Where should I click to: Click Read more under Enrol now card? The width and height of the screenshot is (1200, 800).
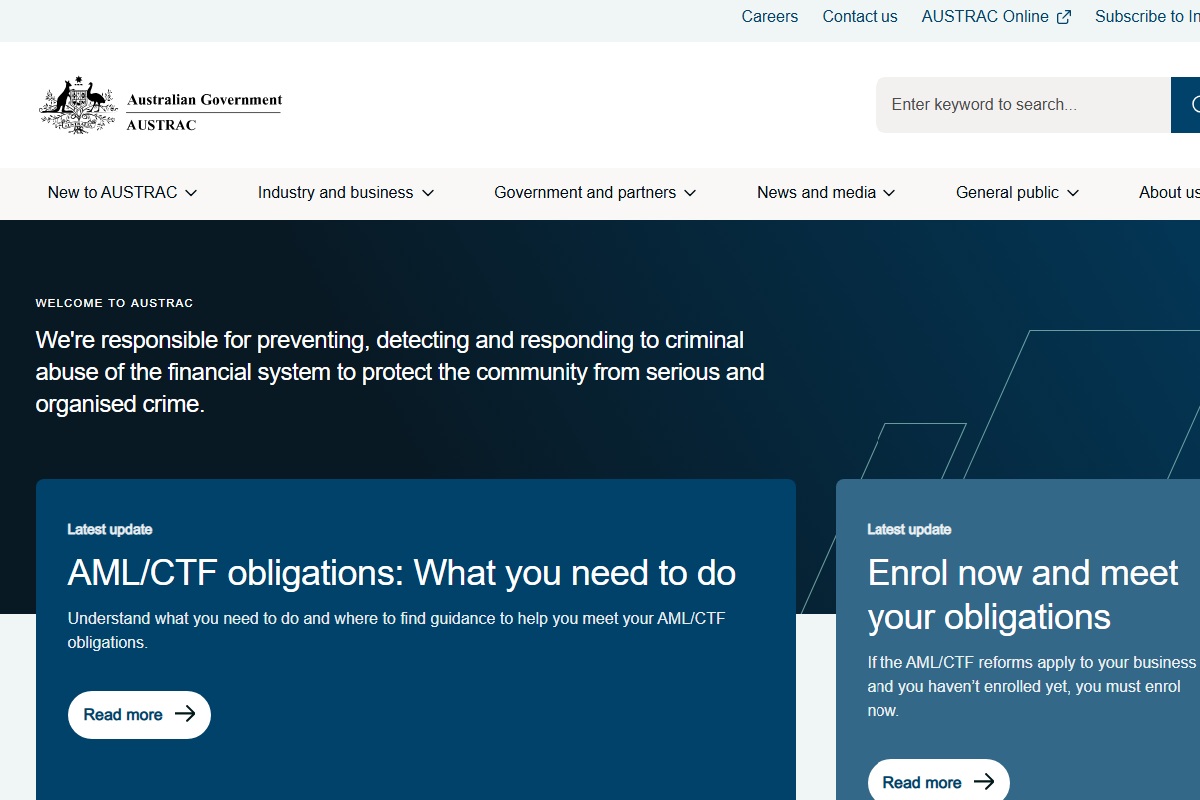pos(938,782)
